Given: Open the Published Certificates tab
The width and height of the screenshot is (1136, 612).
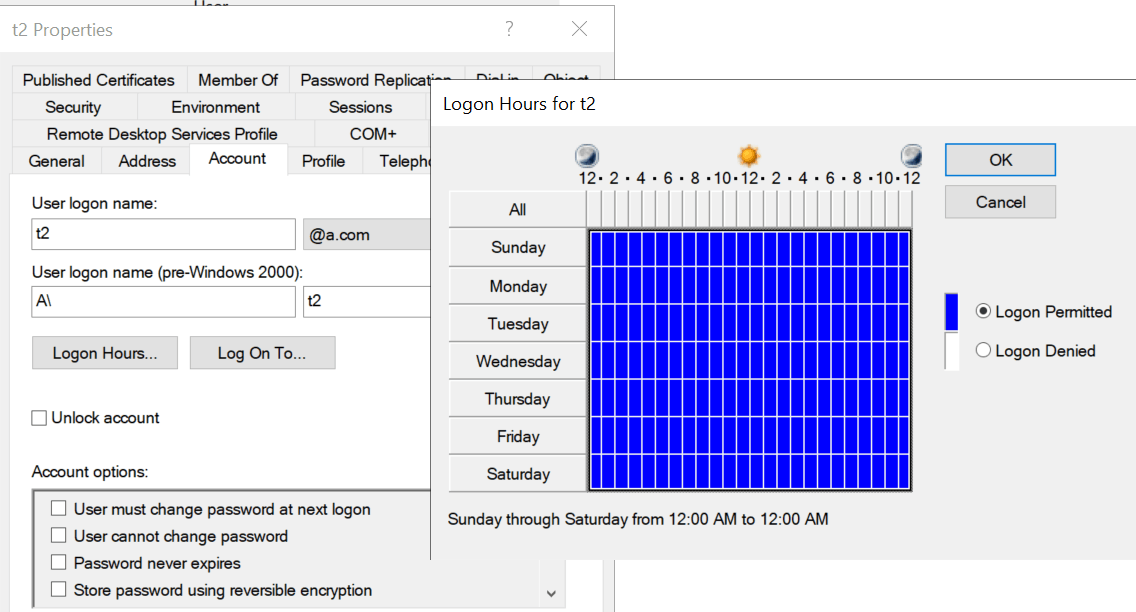Looking at the screenshot, I should [x=99, y=80].
